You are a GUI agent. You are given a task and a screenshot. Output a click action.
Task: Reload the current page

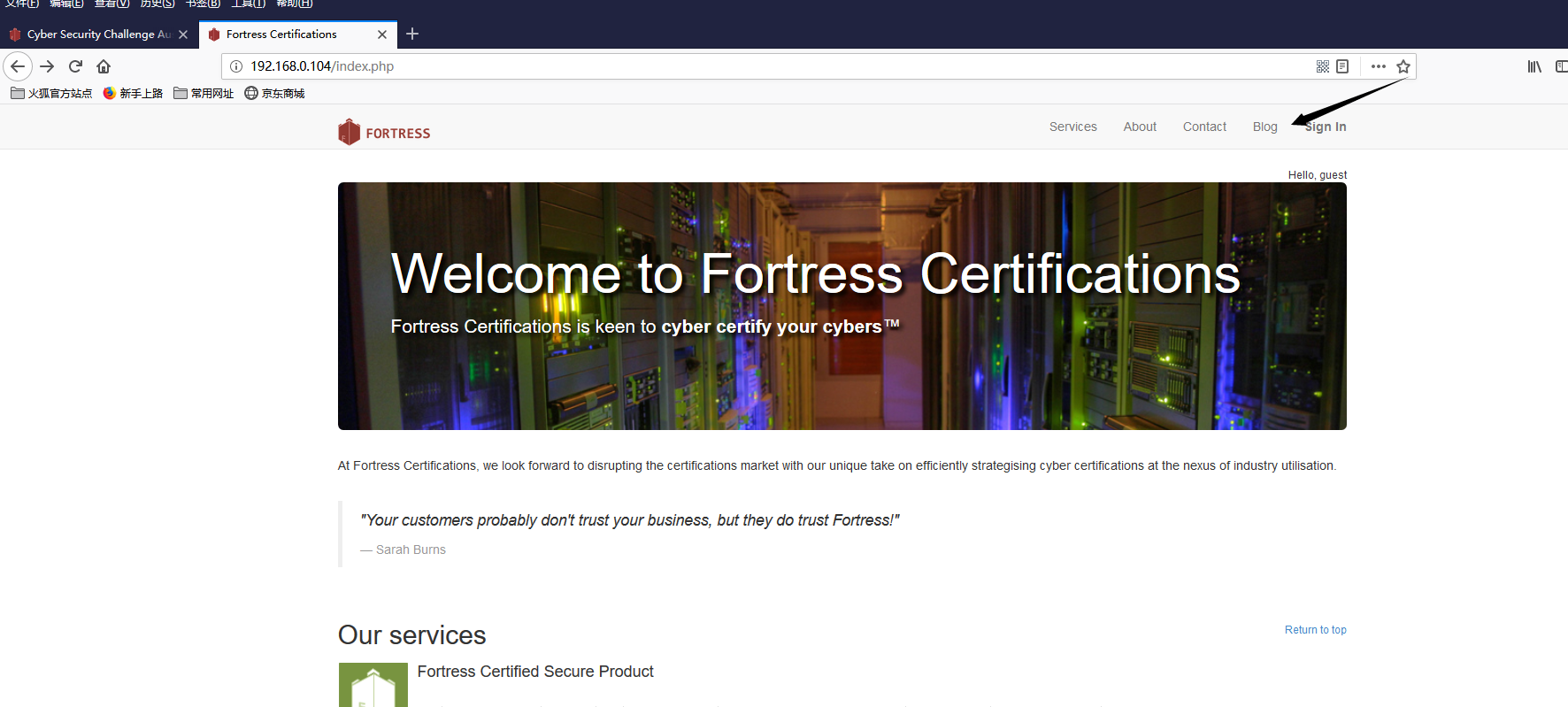tap(76, 66)
